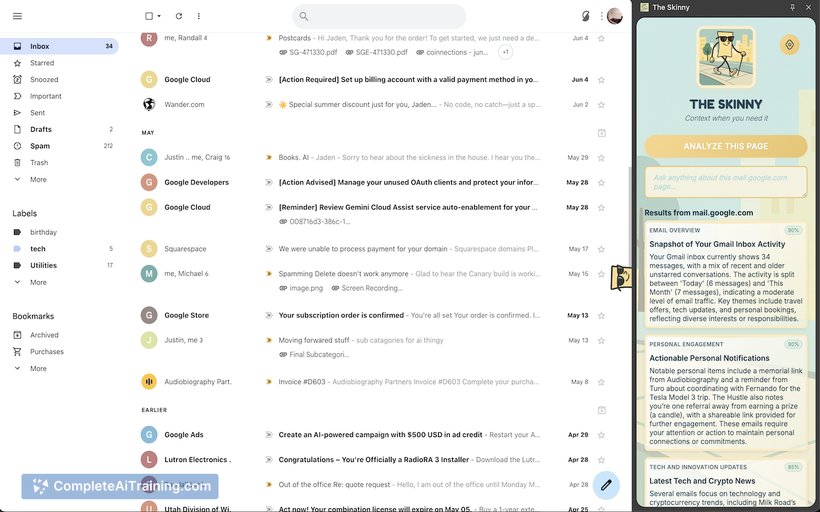Open the account avatar menu
Viewport: 820px width, 512px height.
tap(615, 16)
